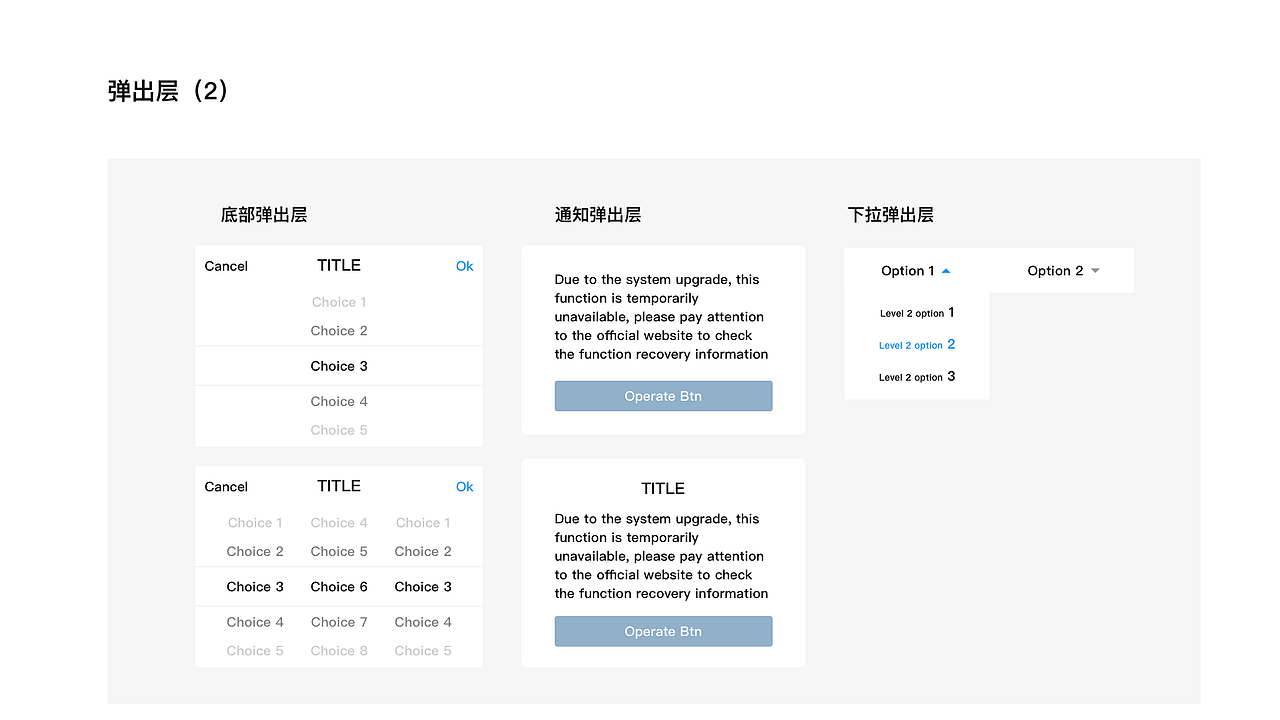The width and height of the screenshot is (1280, 720).
Task: Pick Choice 1 in the single-column picker
Action: click(339, 302)
